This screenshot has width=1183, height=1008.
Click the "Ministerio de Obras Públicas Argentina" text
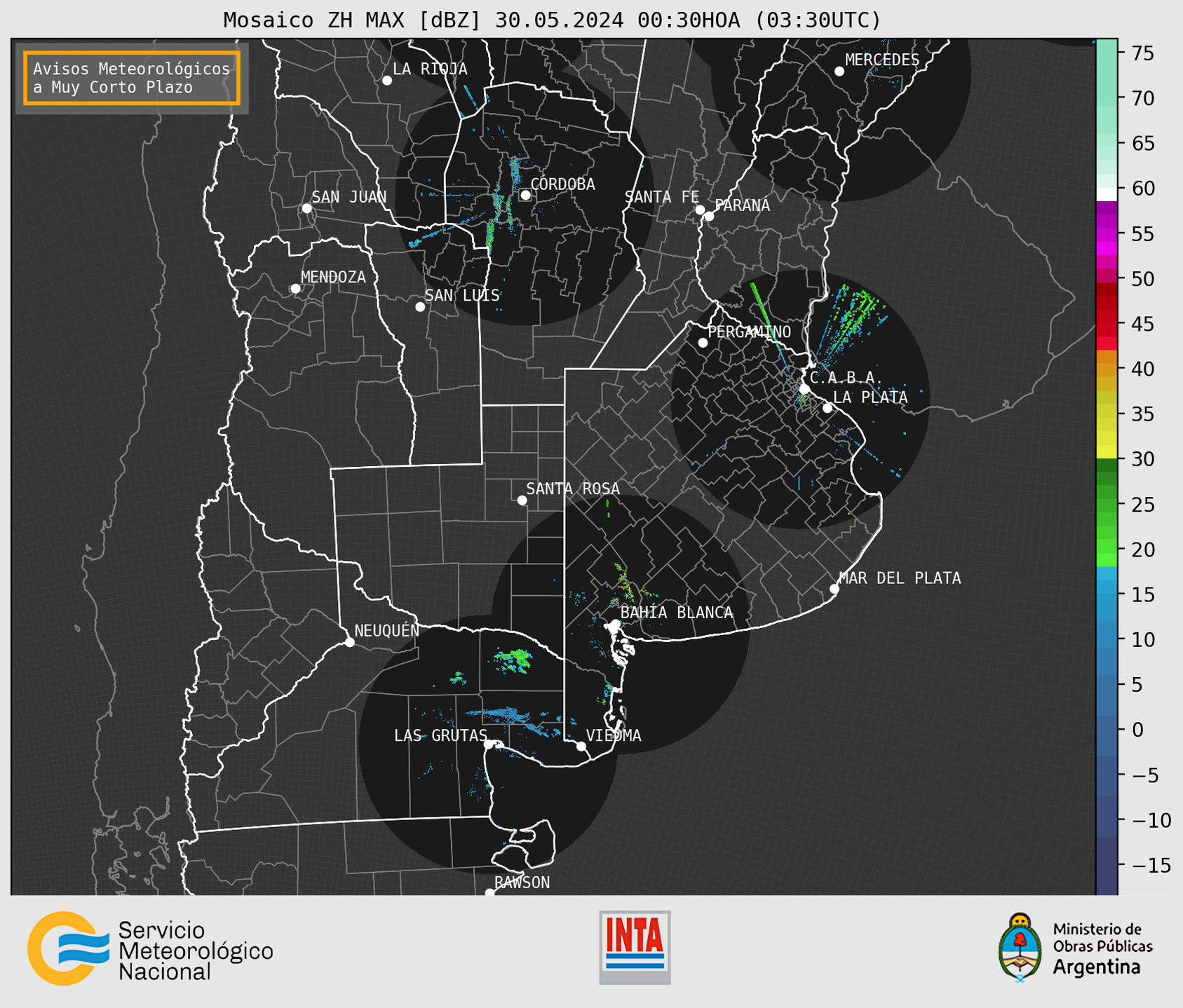click(1102, 948)
